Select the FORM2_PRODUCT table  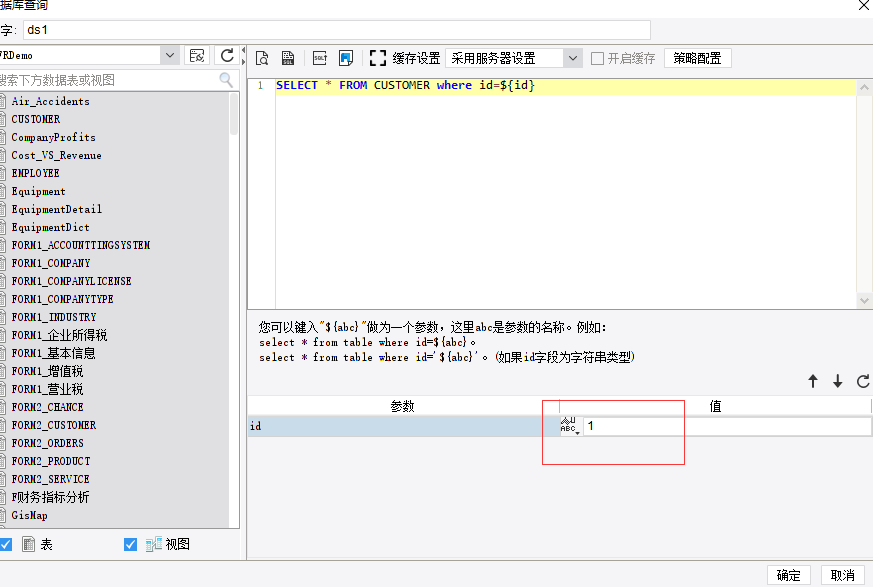coord(51,461)
